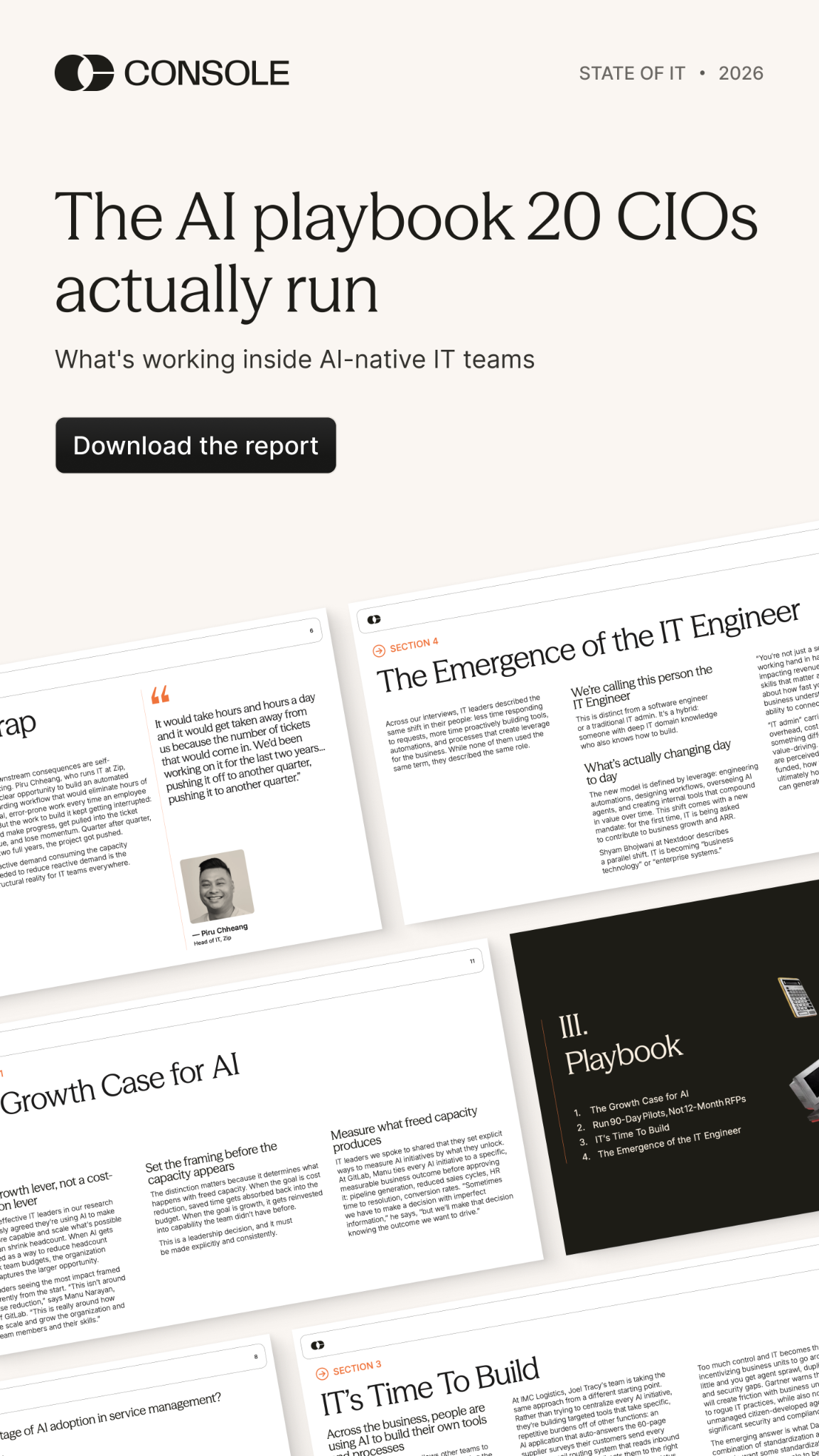The height and width of the screenshot is (1456, 819).
Task: Click the "SECTION 3" label
Action: pos(357,1368)
